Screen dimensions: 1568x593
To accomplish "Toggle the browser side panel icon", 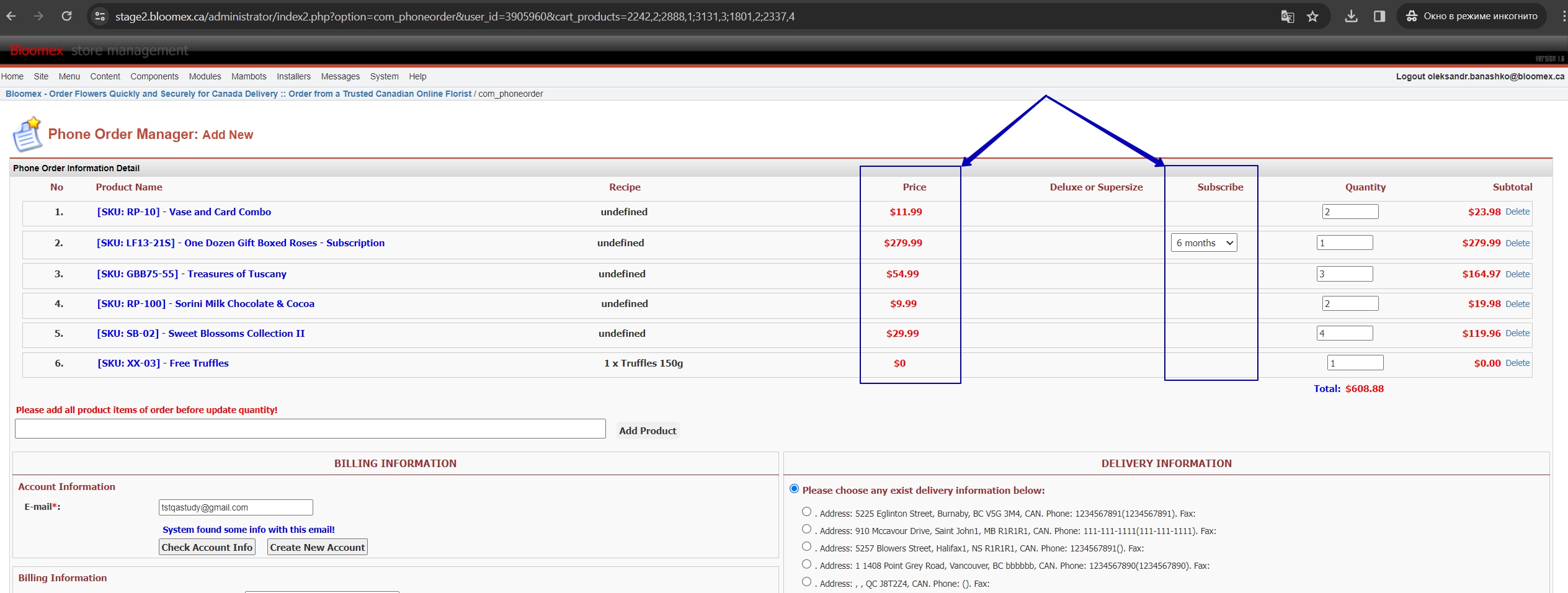I will click(x=1379, y=16).
